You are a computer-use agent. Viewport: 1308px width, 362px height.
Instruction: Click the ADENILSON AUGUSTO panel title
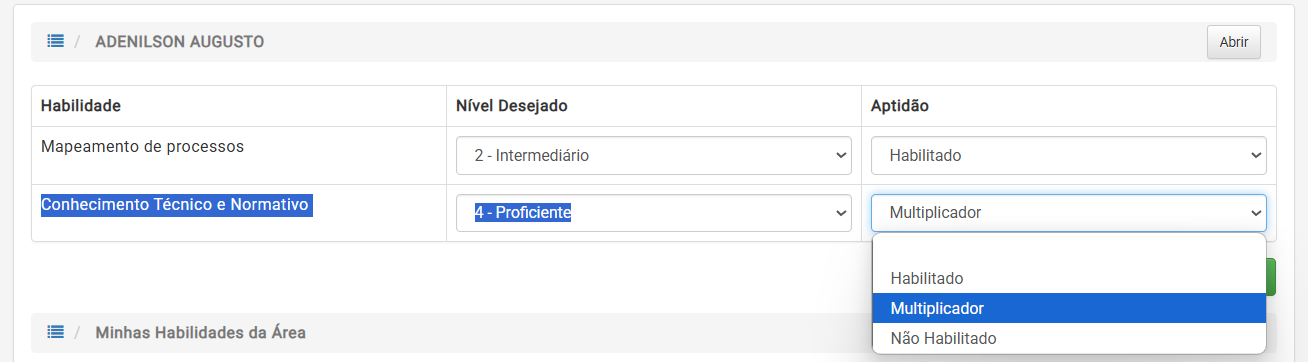click(x=179, y=42)
